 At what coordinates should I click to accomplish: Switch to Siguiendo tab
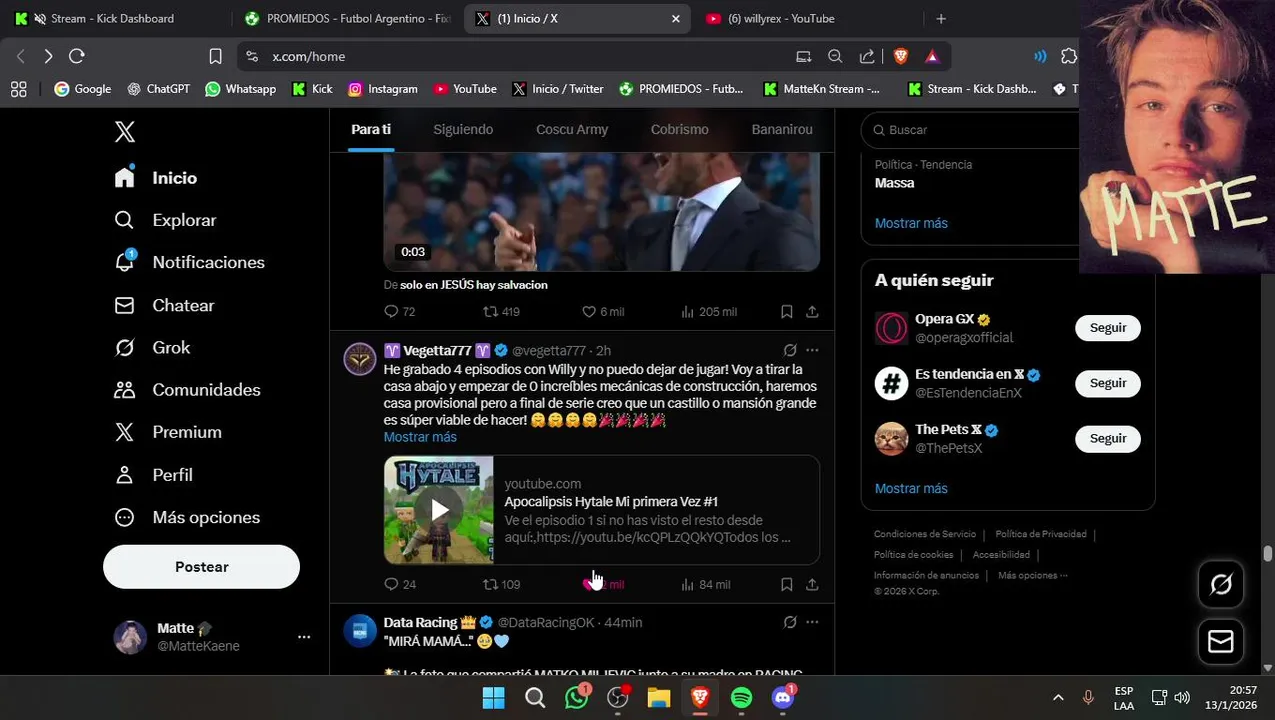463,130
